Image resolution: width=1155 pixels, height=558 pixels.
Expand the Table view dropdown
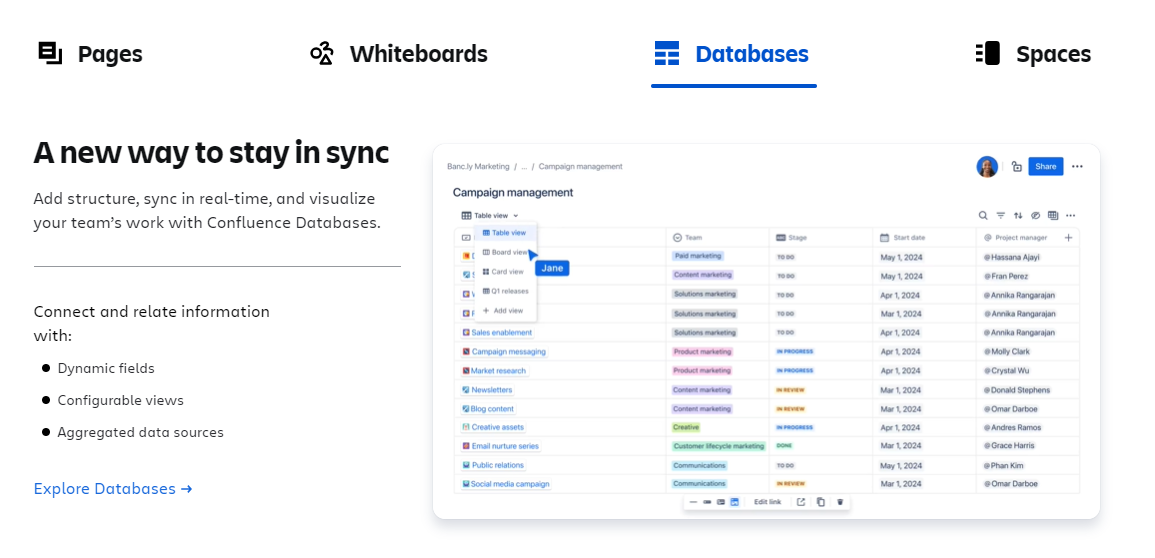point(490,216)
